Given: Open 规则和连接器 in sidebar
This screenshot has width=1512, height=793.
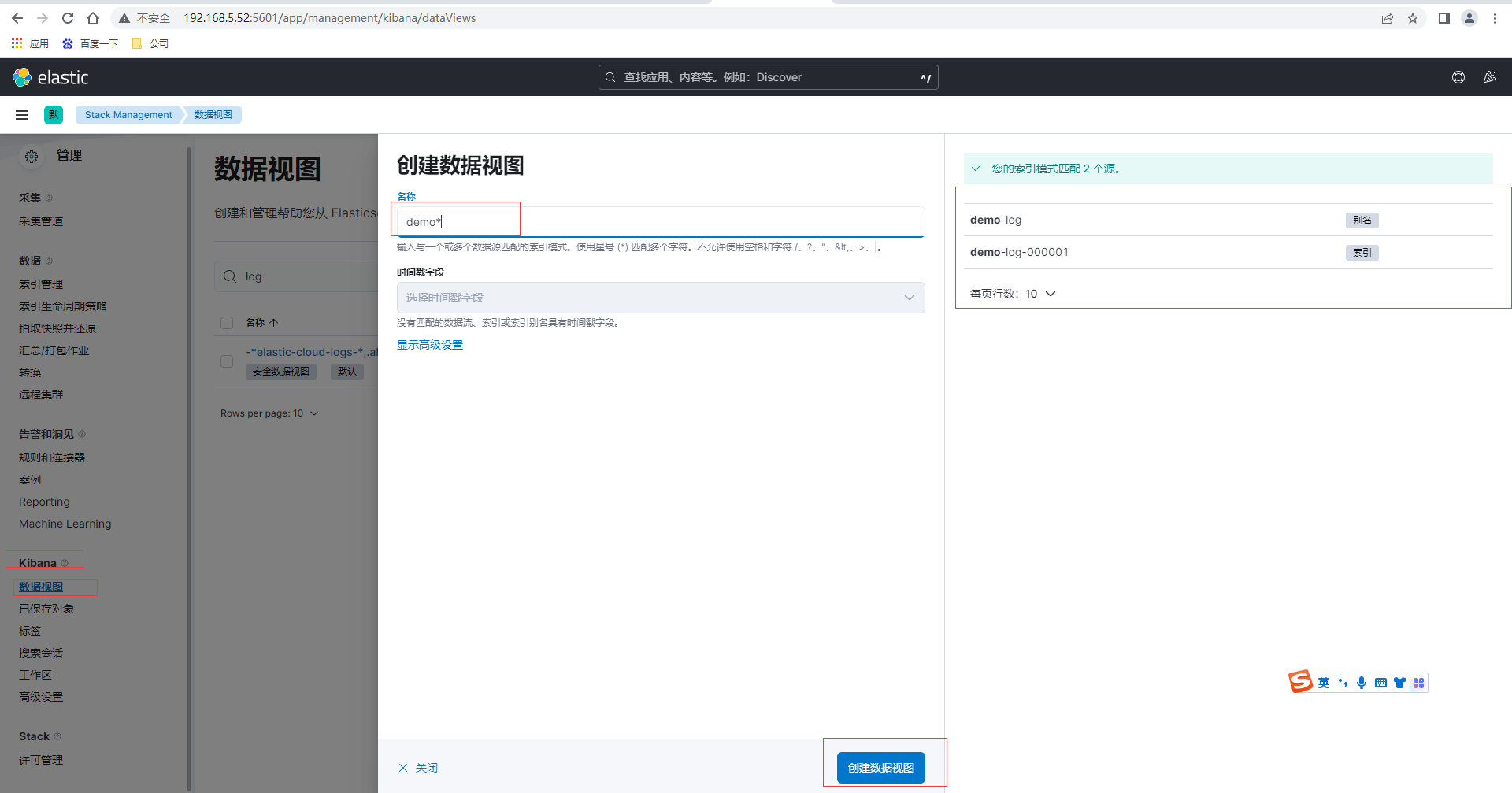Looking at the screenshot, I should tap(52, 458).
